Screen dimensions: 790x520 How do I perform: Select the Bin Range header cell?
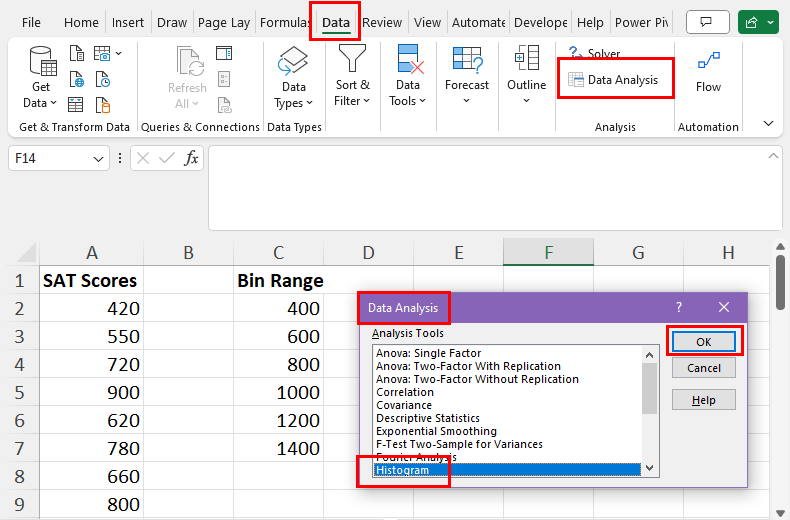tap(279, 280)
